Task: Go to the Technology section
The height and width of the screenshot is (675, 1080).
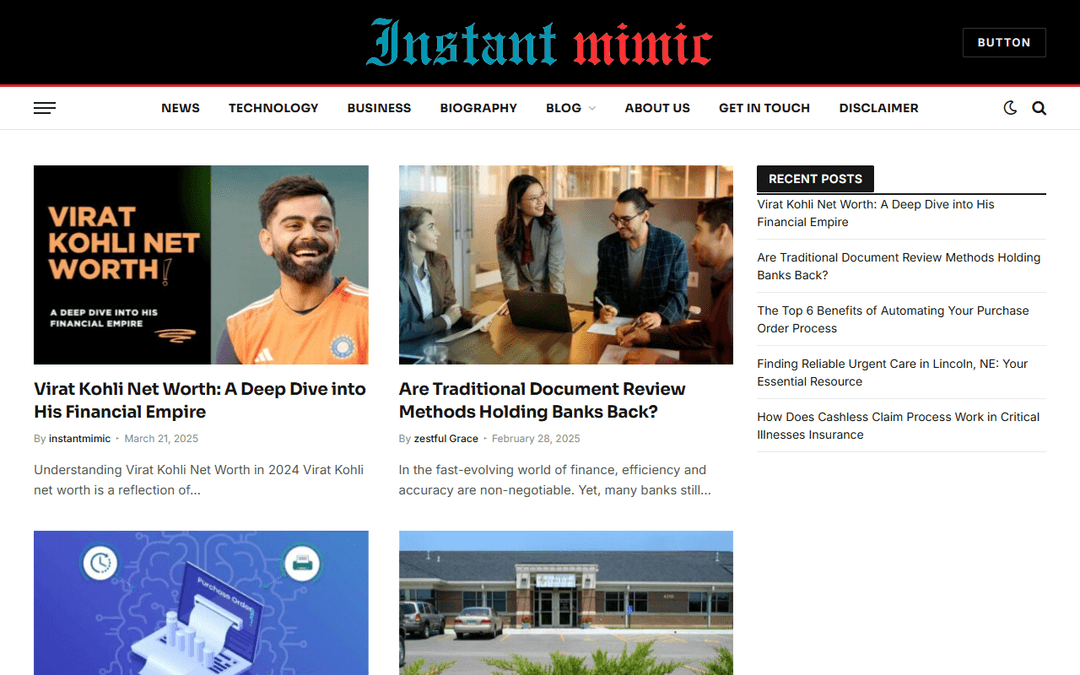Action: (x=273, y=108)
